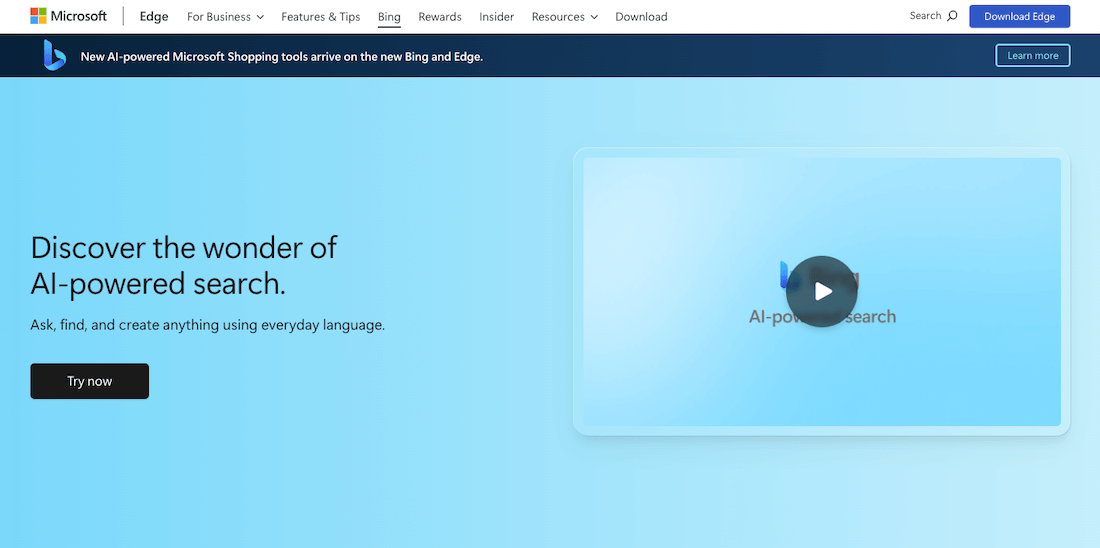Open the Edge home link

coord(154,16)
